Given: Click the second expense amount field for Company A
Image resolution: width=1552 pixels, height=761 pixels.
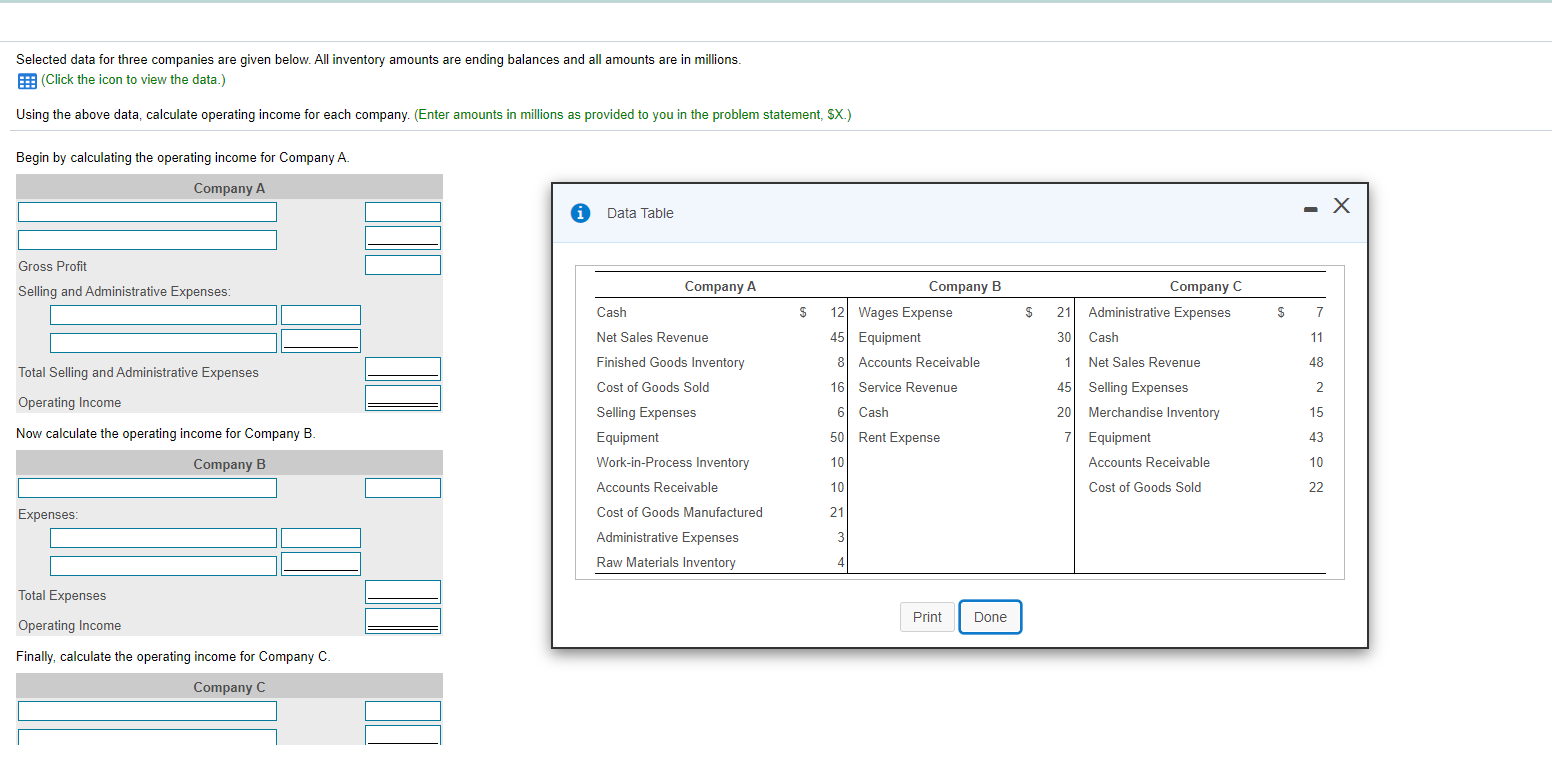Looking at the screenshot, I should pyautogui.click(x=321, y=340).
